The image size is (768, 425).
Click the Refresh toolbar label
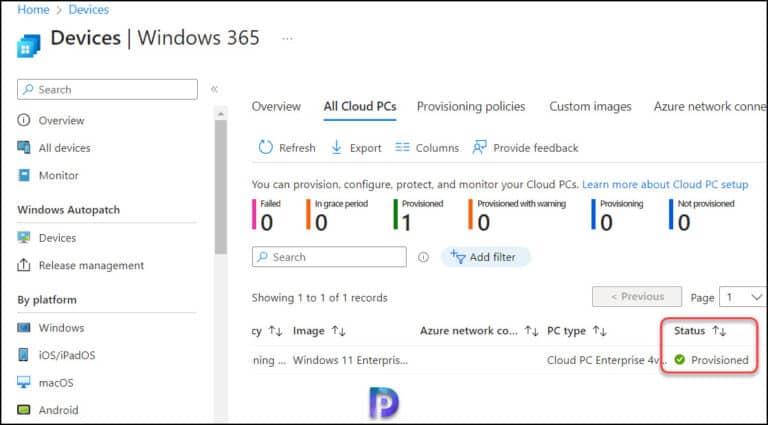point(297,148)
